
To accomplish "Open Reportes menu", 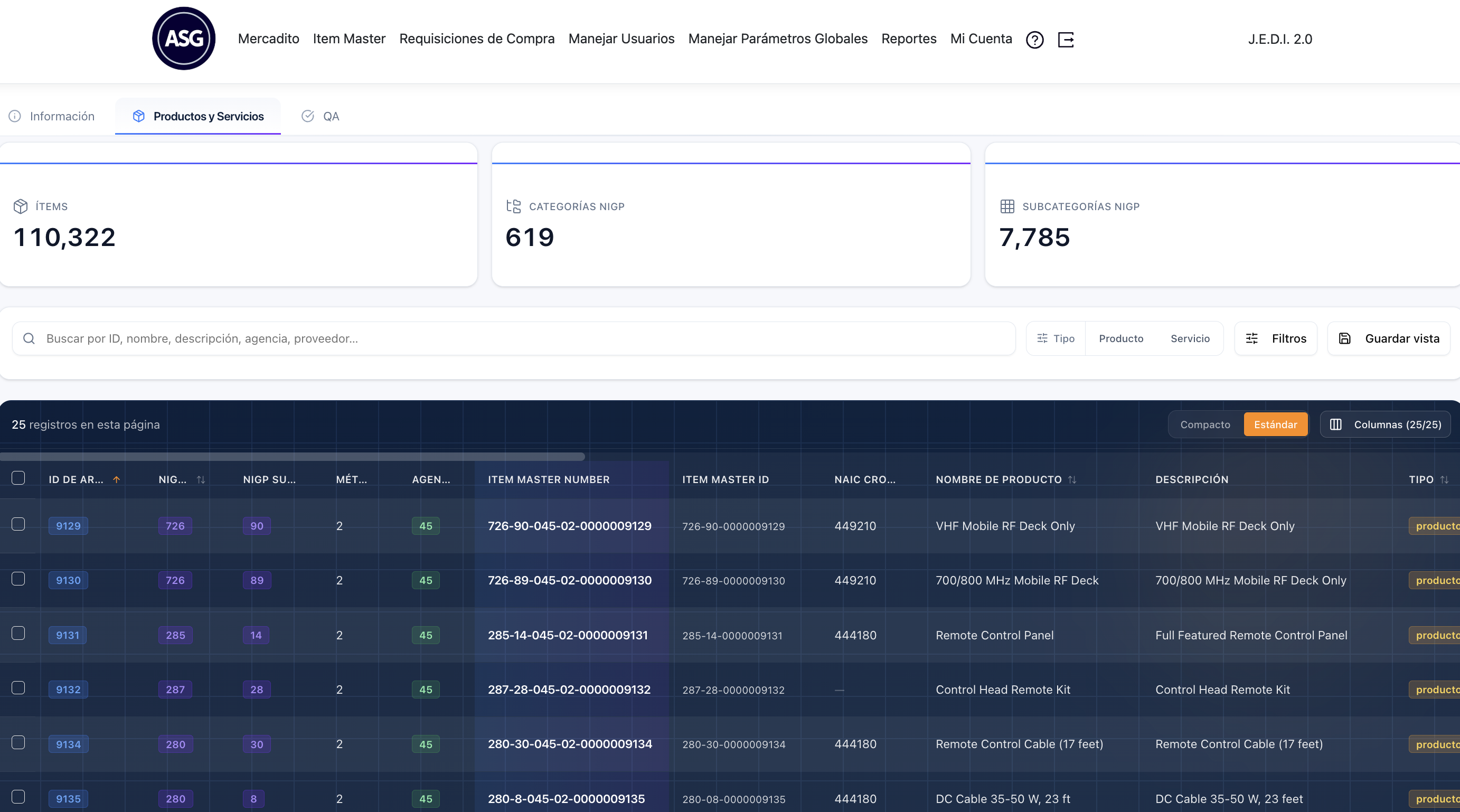I will (909, 39).
